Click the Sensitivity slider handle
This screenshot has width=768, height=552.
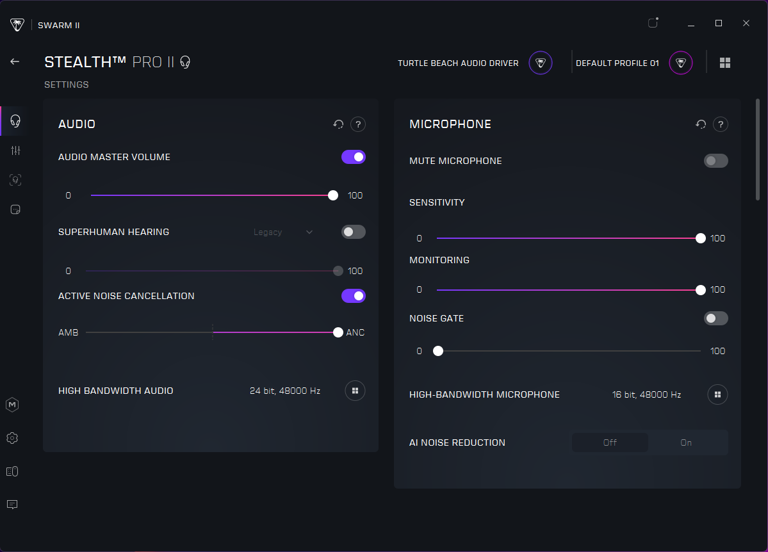tap(700, 239)
